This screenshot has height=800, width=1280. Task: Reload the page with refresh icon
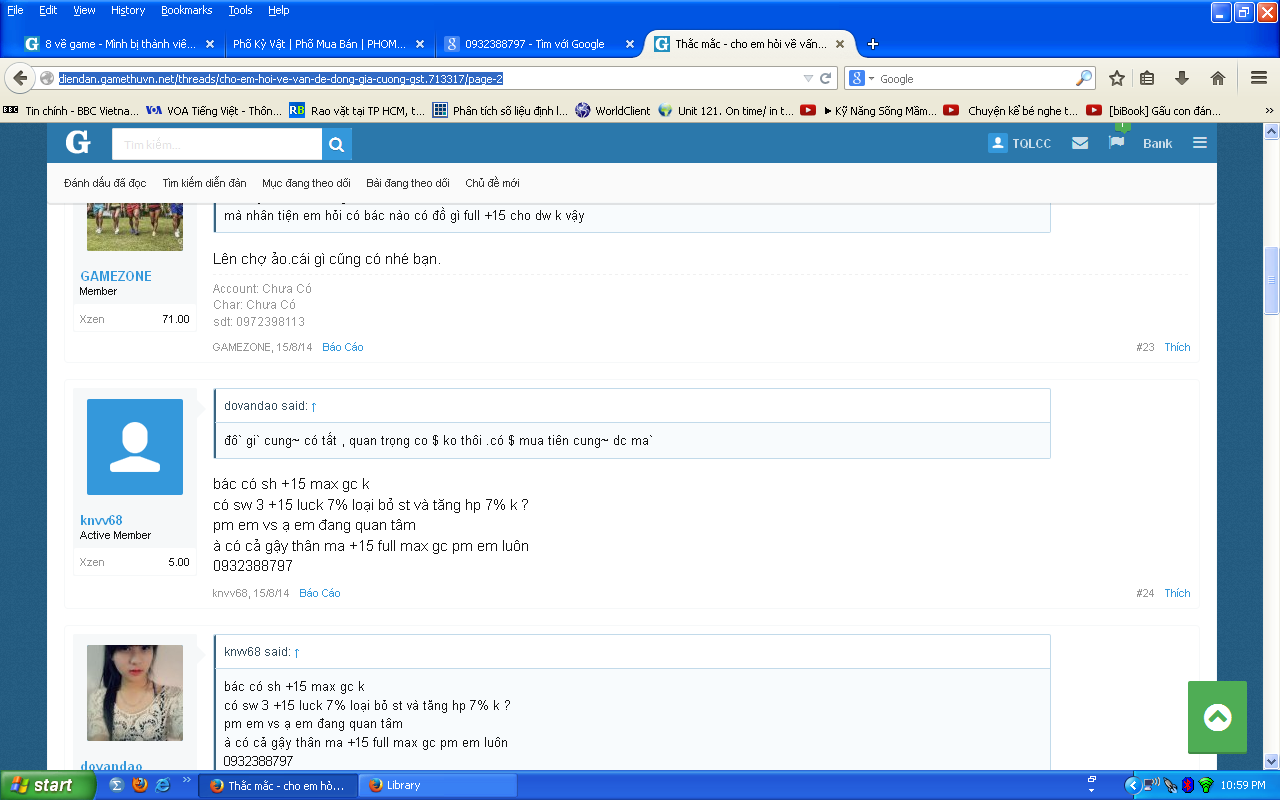tap(826, 78)
